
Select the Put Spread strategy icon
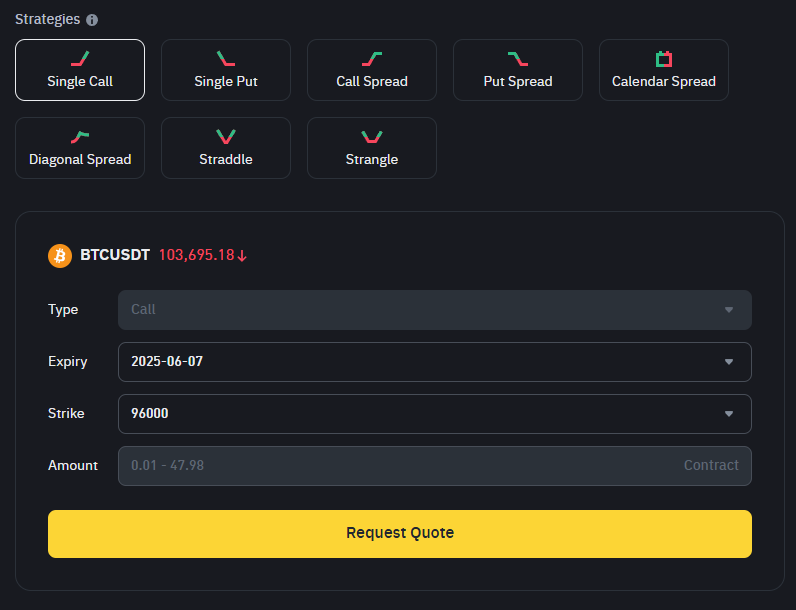pos(518,59)
